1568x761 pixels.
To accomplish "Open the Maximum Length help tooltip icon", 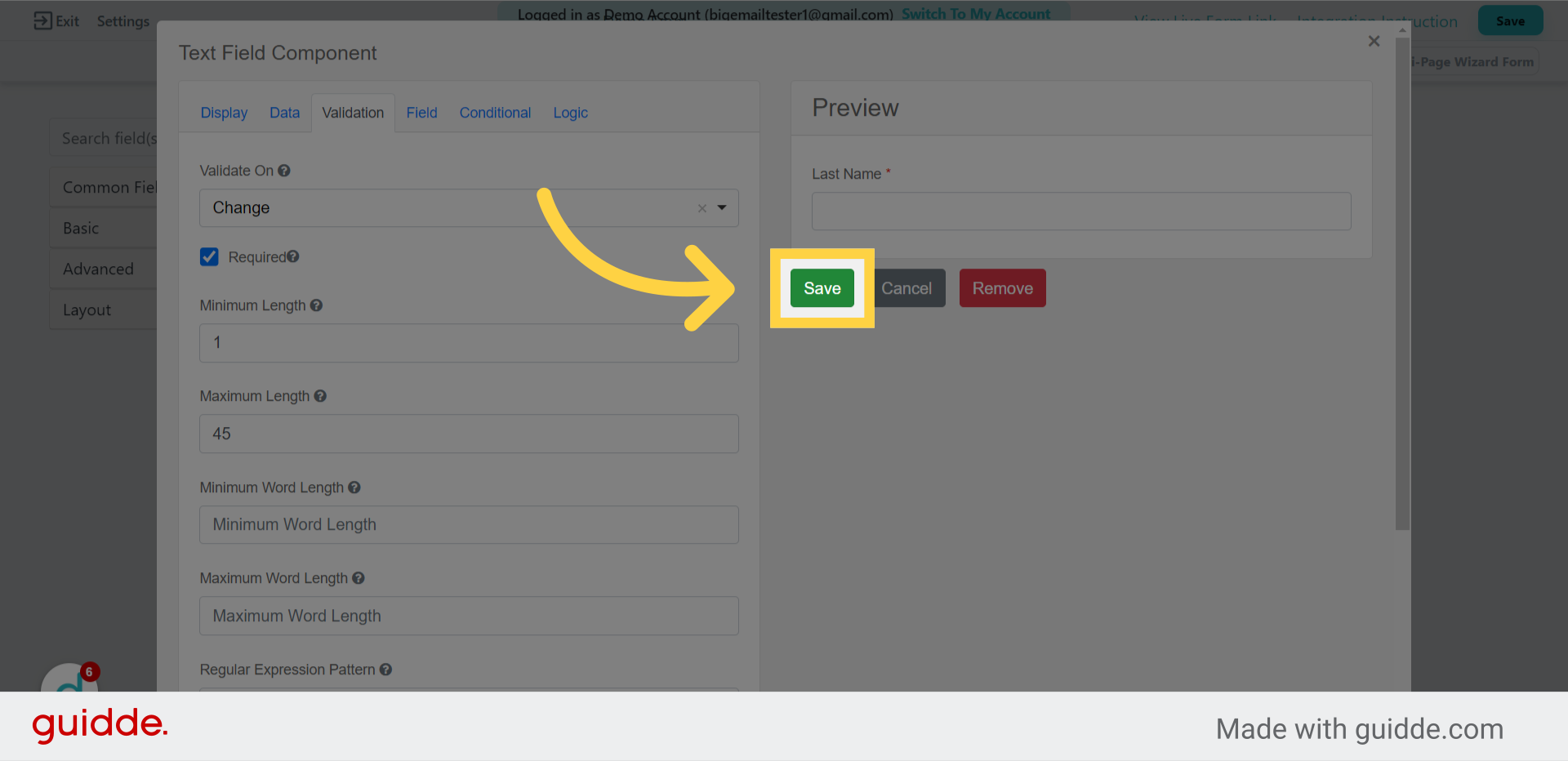I will tap(320, 396).
